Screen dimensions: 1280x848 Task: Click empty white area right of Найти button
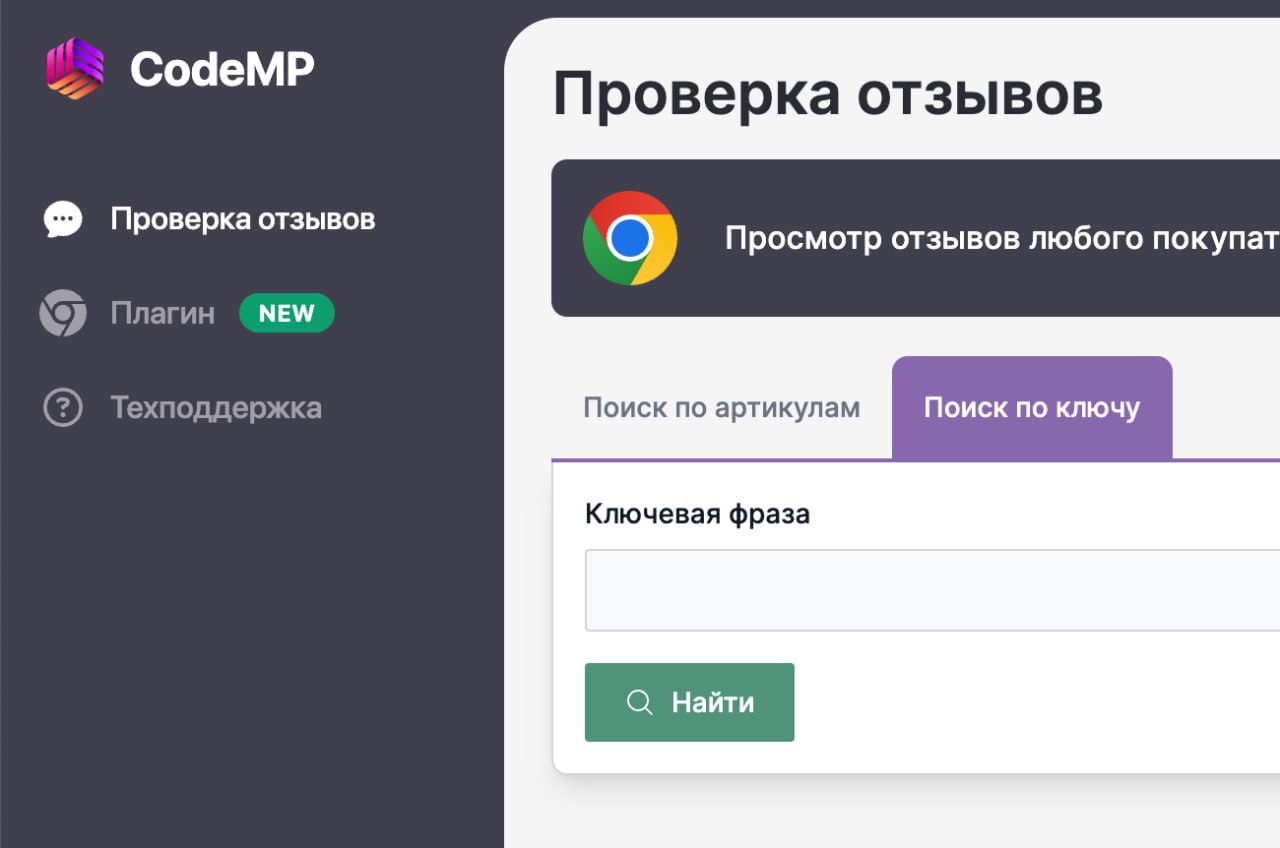point(1030,702)
